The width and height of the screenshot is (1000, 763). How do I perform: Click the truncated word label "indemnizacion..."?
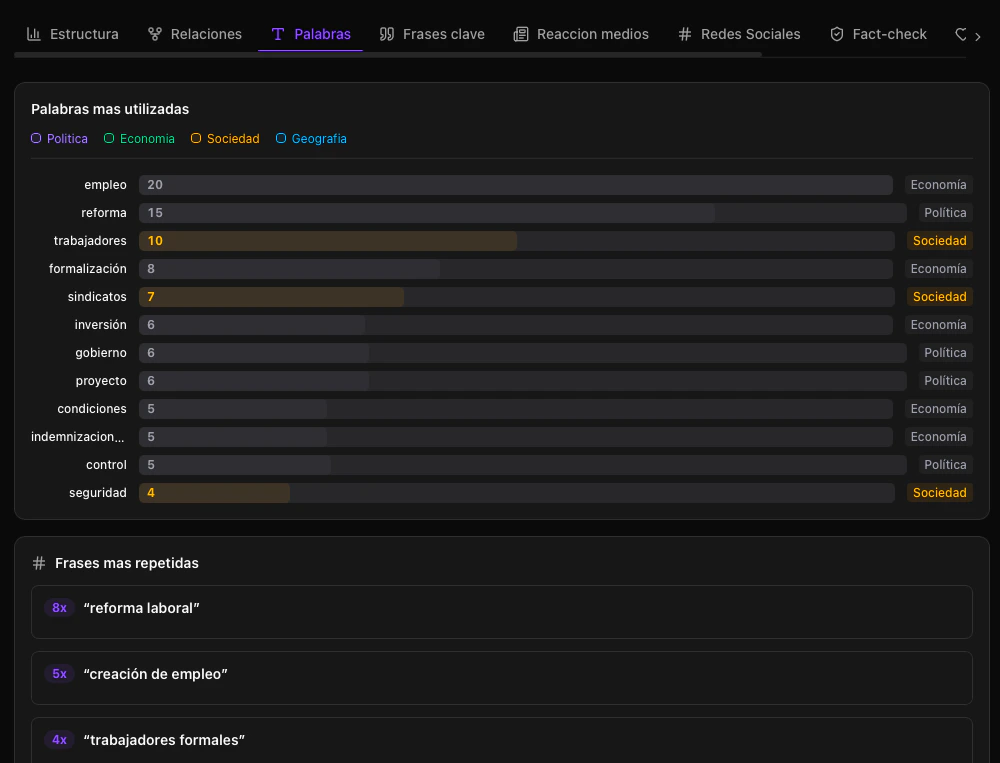pos(78,437)
